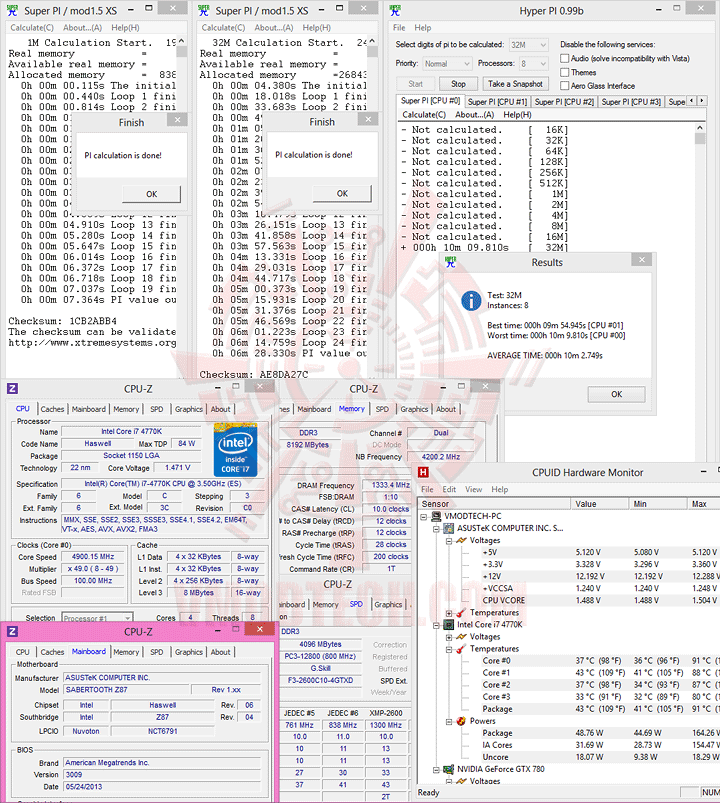Click the CPU VCORE row in HWMonitor
The width and height of the screenshot is (720, 803).
[568, 601]
